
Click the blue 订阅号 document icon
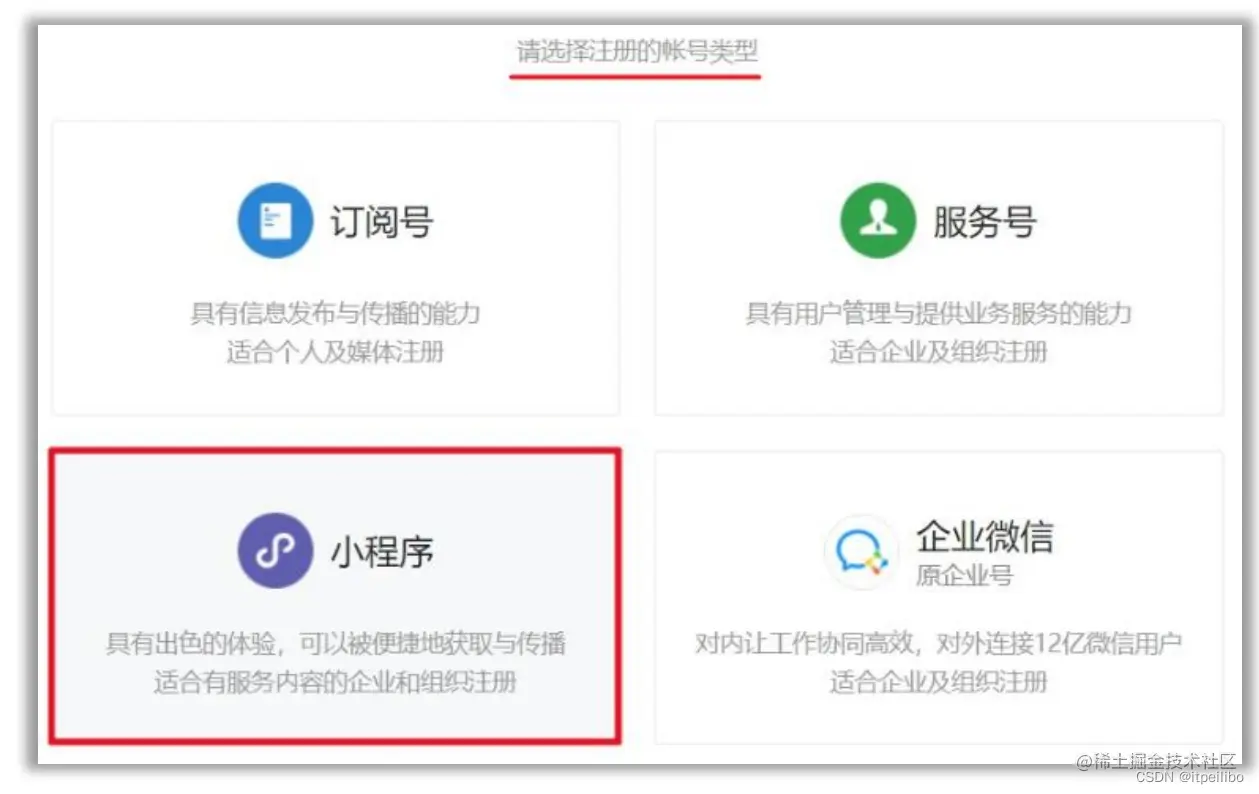coord(275,220)
